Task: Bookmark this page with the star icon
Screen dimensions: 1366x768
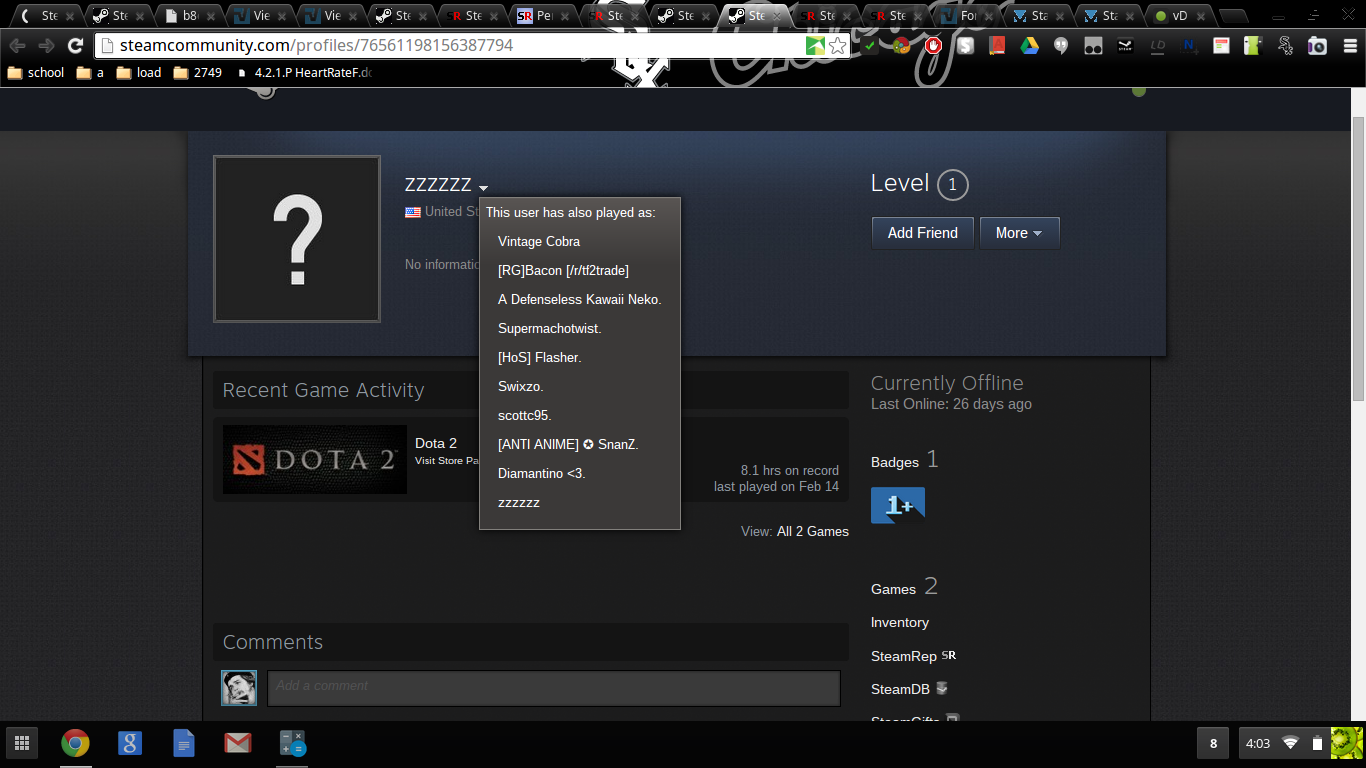Action: tap(838, 46)
